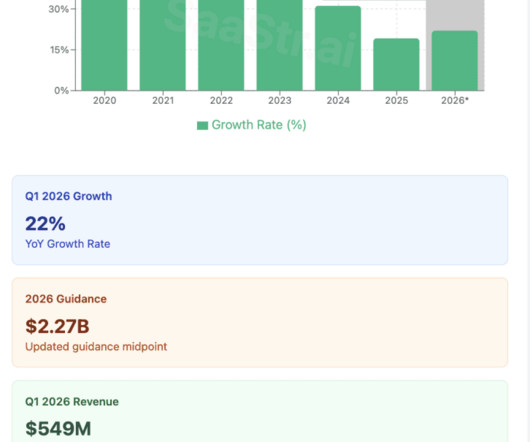Select the 2022 growth bar
This screenshot has width=530, height=442.
[221, 45]
